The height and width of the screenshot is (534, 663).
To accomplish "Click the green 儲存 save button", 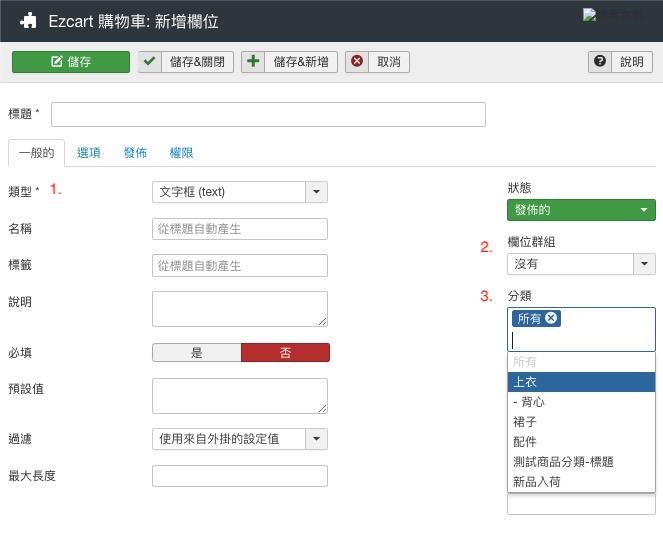I will point(71,62).
